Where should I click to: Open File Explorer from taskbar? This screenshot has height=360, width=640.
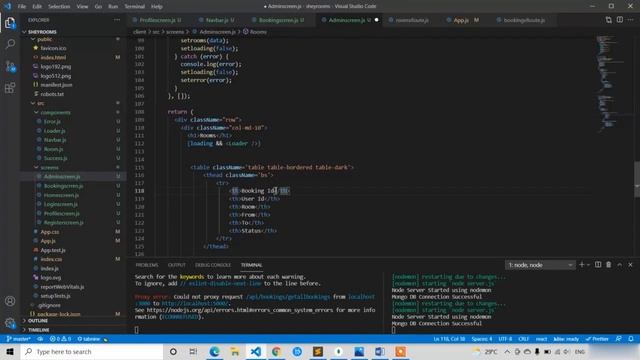point(235,351)
